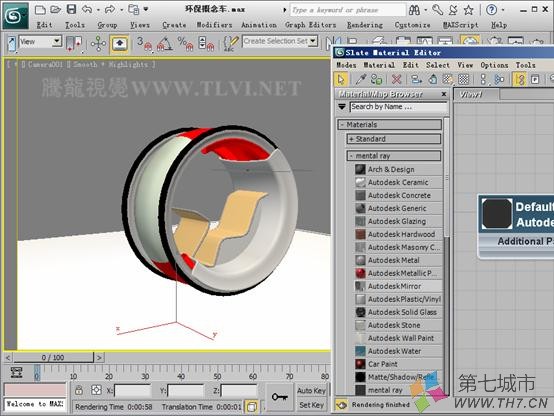Click the binoculars search icon
Image resolution: width=554 pixels, height=416 pixels.
414,10
